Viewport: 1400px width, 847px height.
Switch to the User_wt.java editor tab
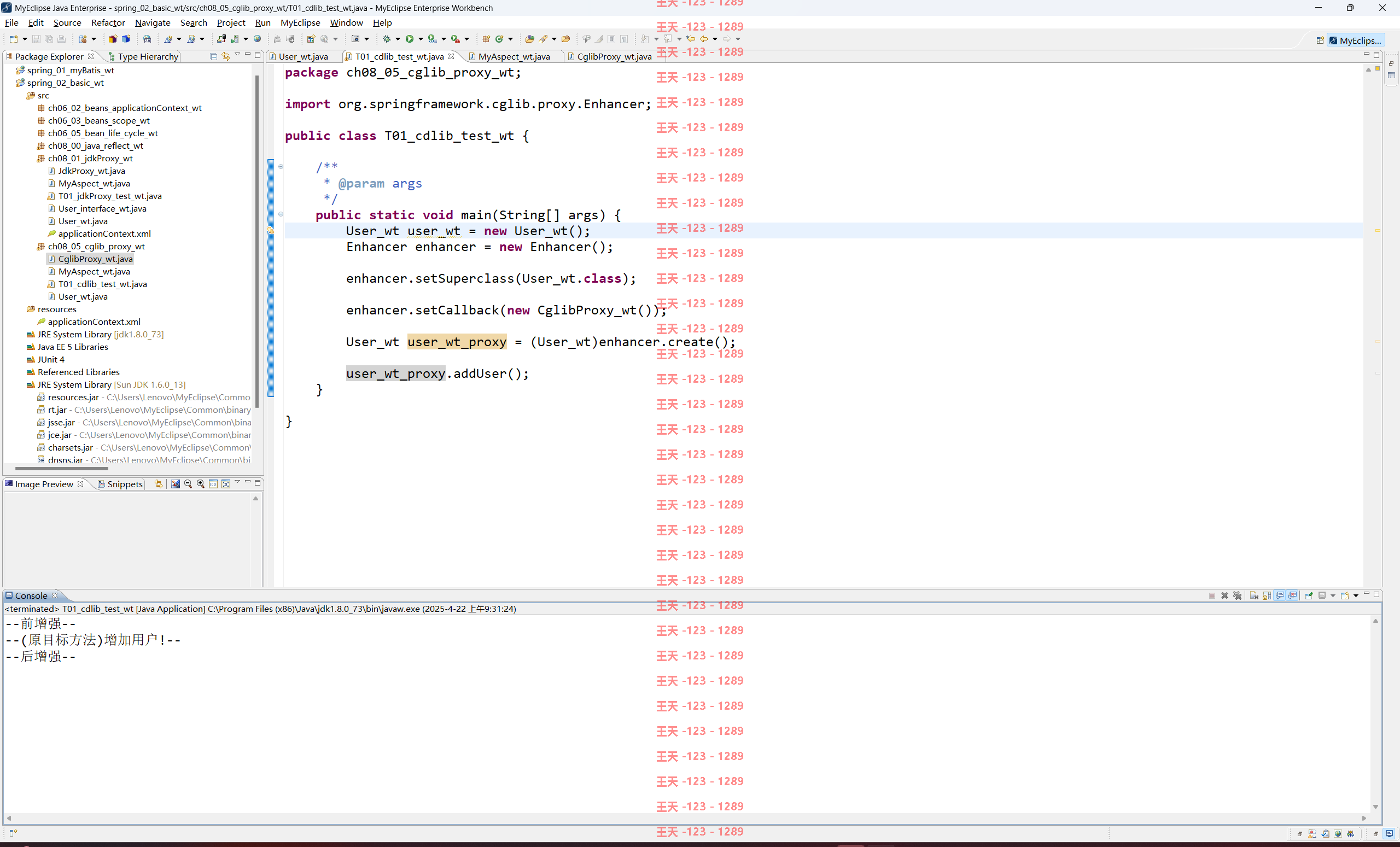pos(303,56)
